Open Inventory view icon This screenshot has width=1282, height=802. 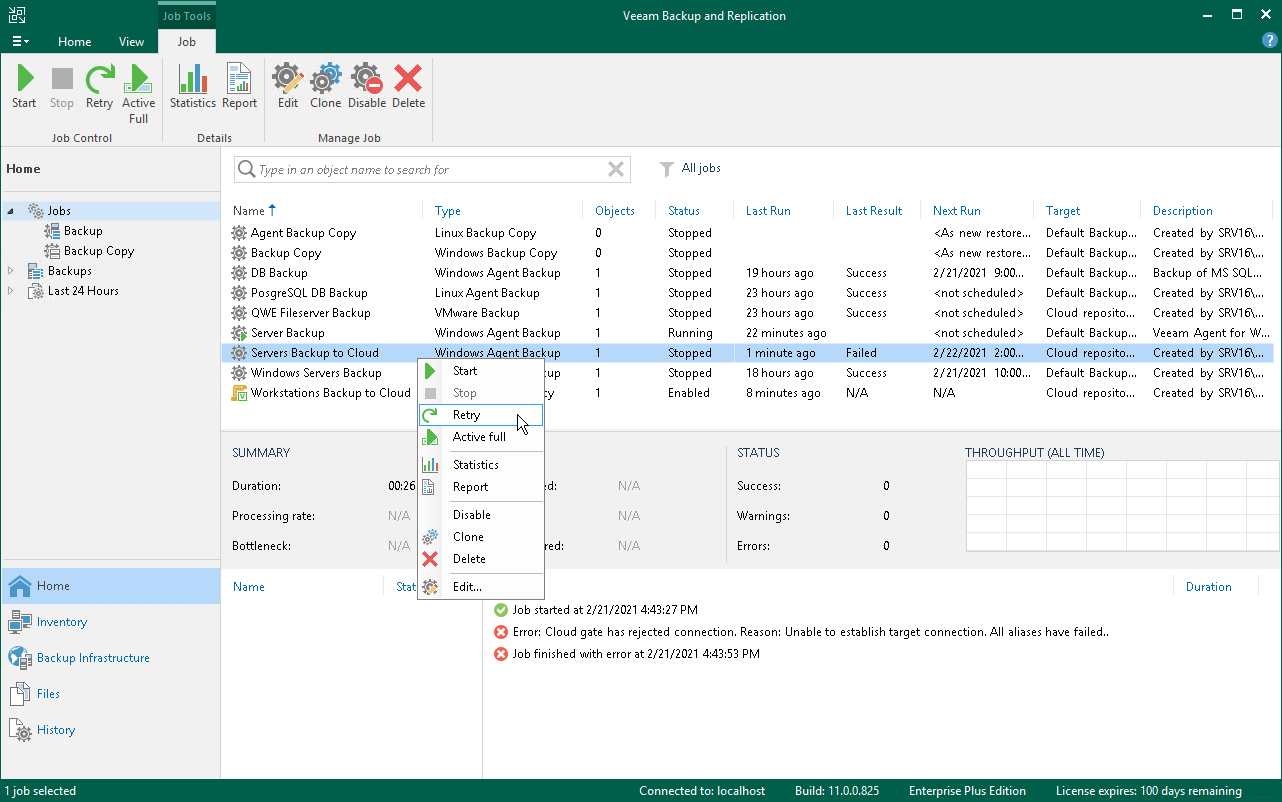click(x=20, y=622)
